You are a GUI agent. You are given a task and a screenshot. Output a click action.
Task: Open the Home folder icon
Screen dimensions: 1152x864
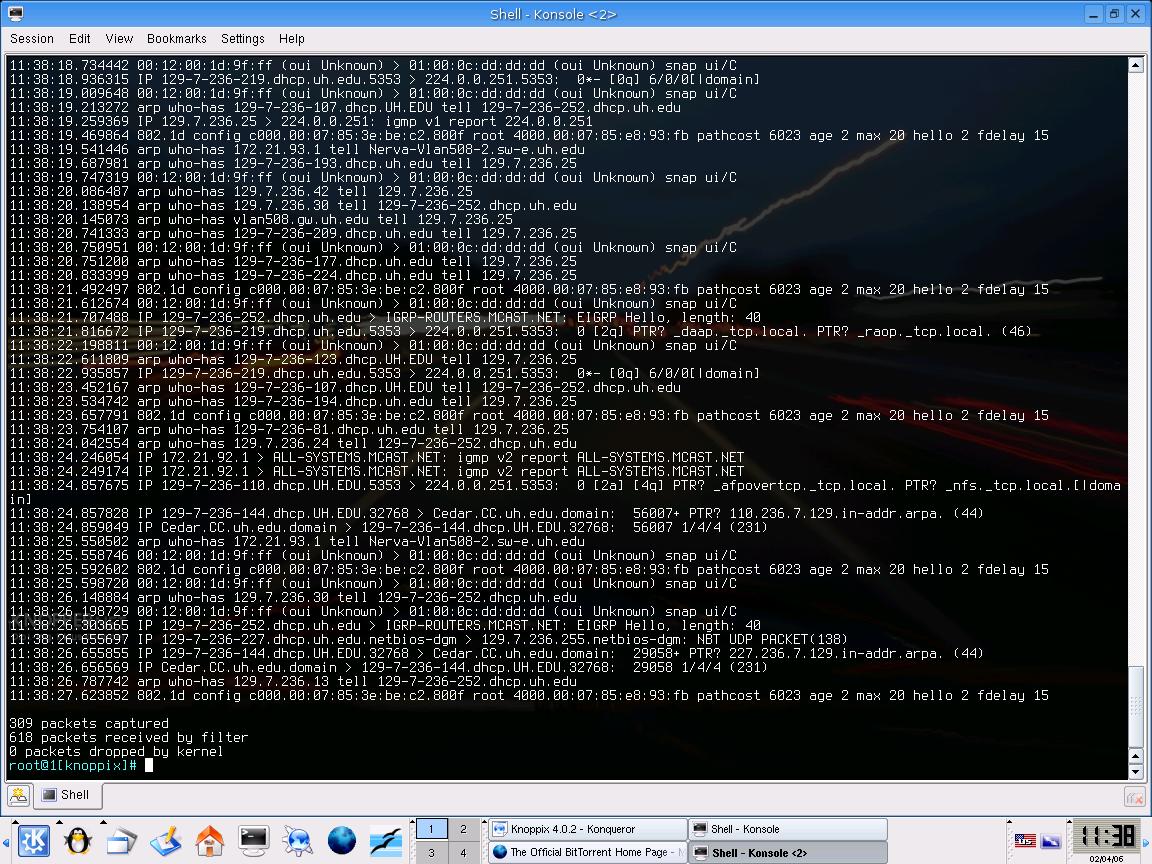click(x=209, y=840)
